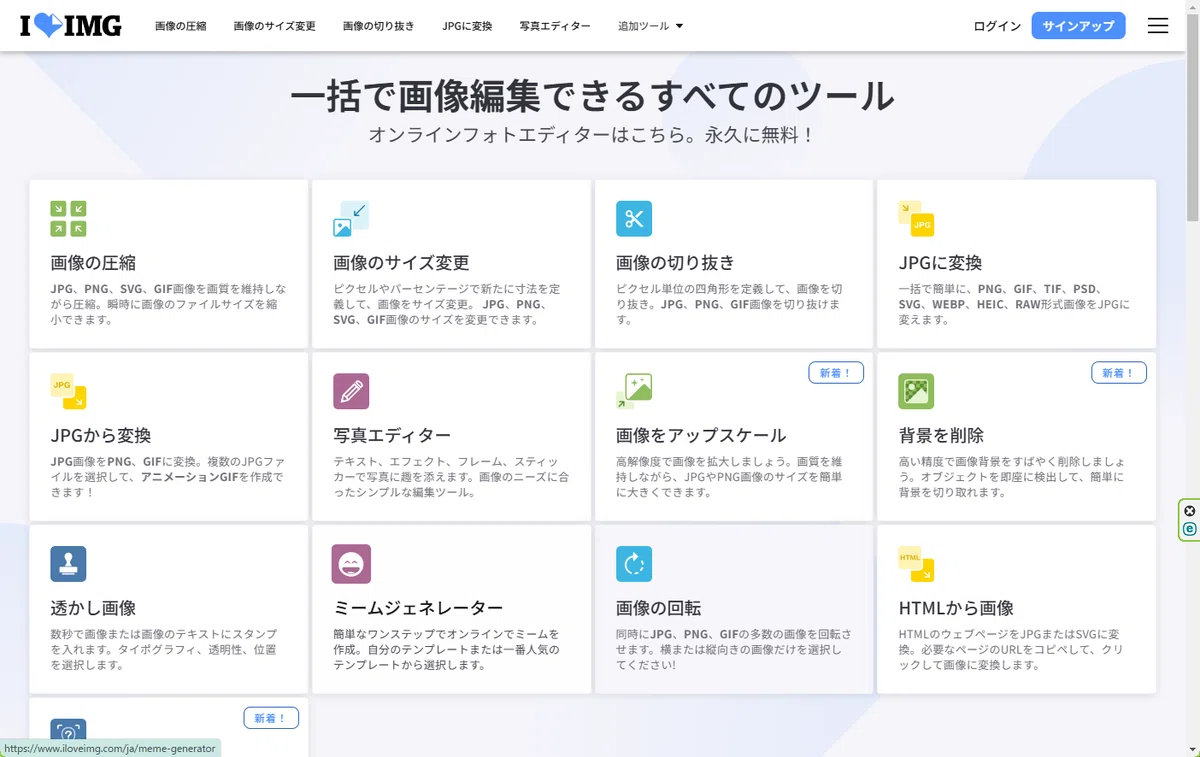1200x757 pixels.
Task: Open 画像の圧縮 in the top navigation
Action: pos(181,26)
